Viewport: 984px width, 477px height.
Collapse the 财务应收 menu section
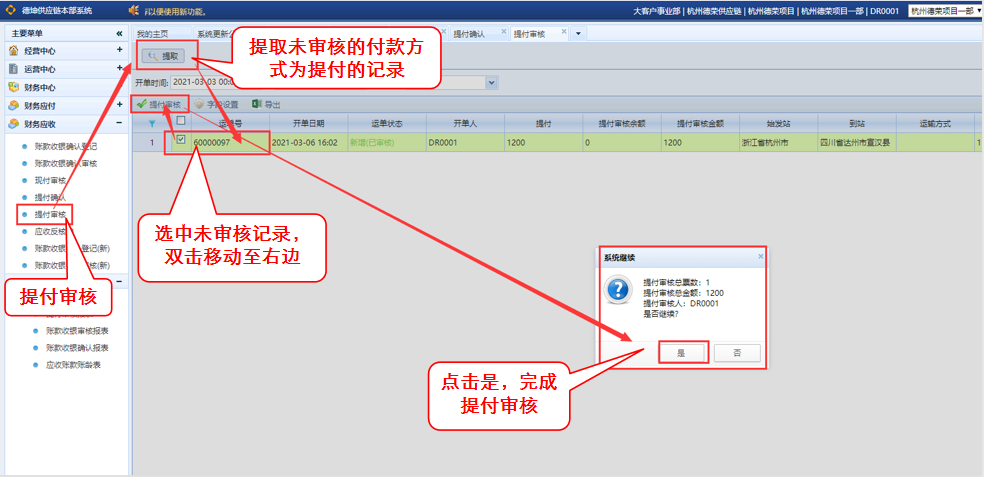click(119, 124)
